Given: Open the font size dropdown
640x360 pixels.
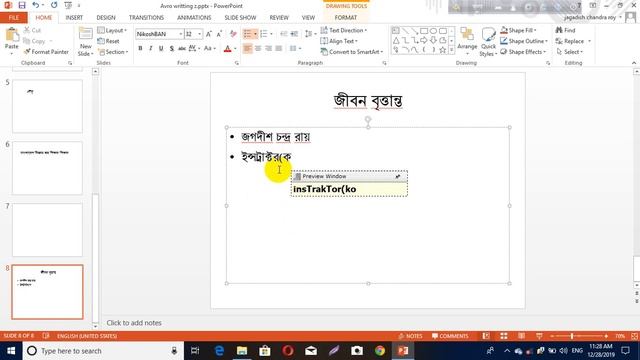Looking at the screenshot, I should pyautogui.click(x=199, y=34).
